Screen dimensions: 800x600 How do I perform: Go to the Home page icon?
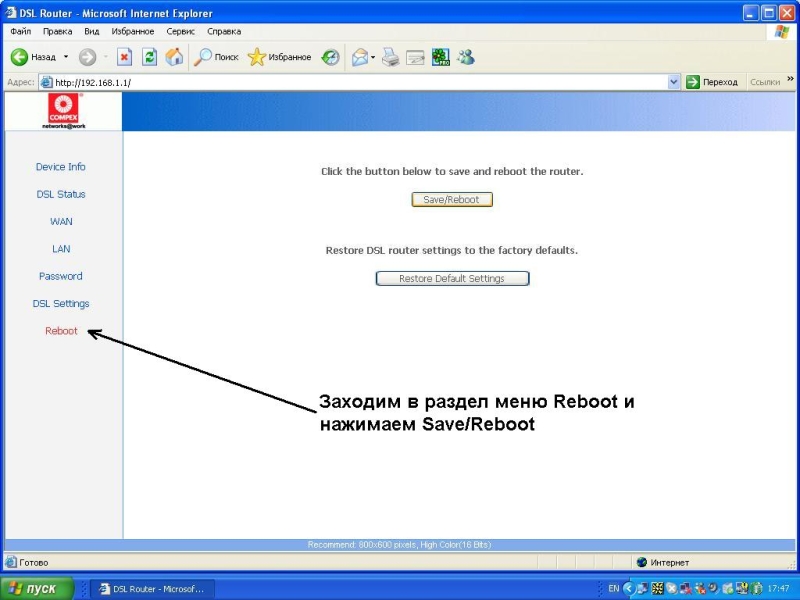174,57
